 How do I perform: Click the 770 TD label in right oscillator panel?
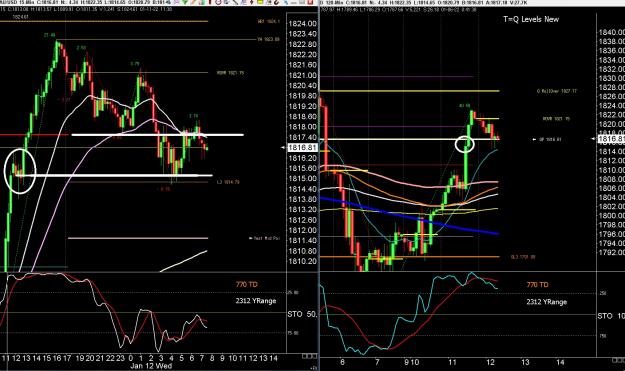coord(537,285)
